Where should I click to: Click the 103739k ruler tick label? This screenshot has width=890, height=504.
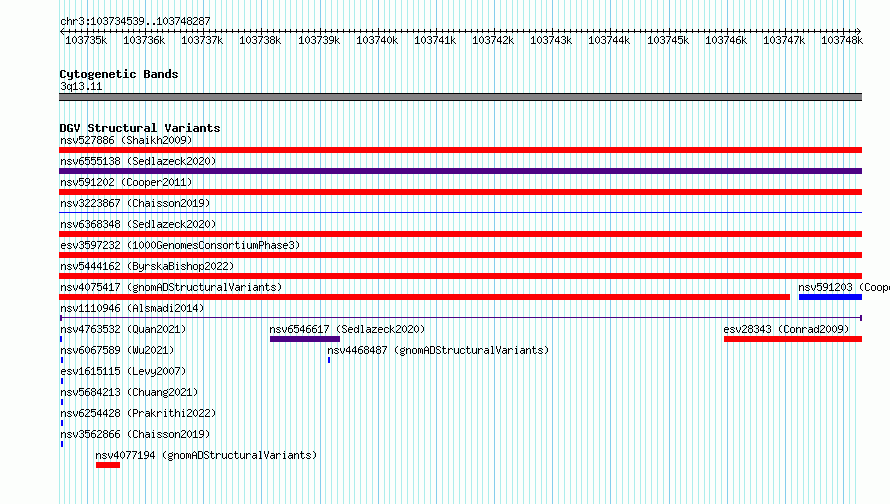319,40
